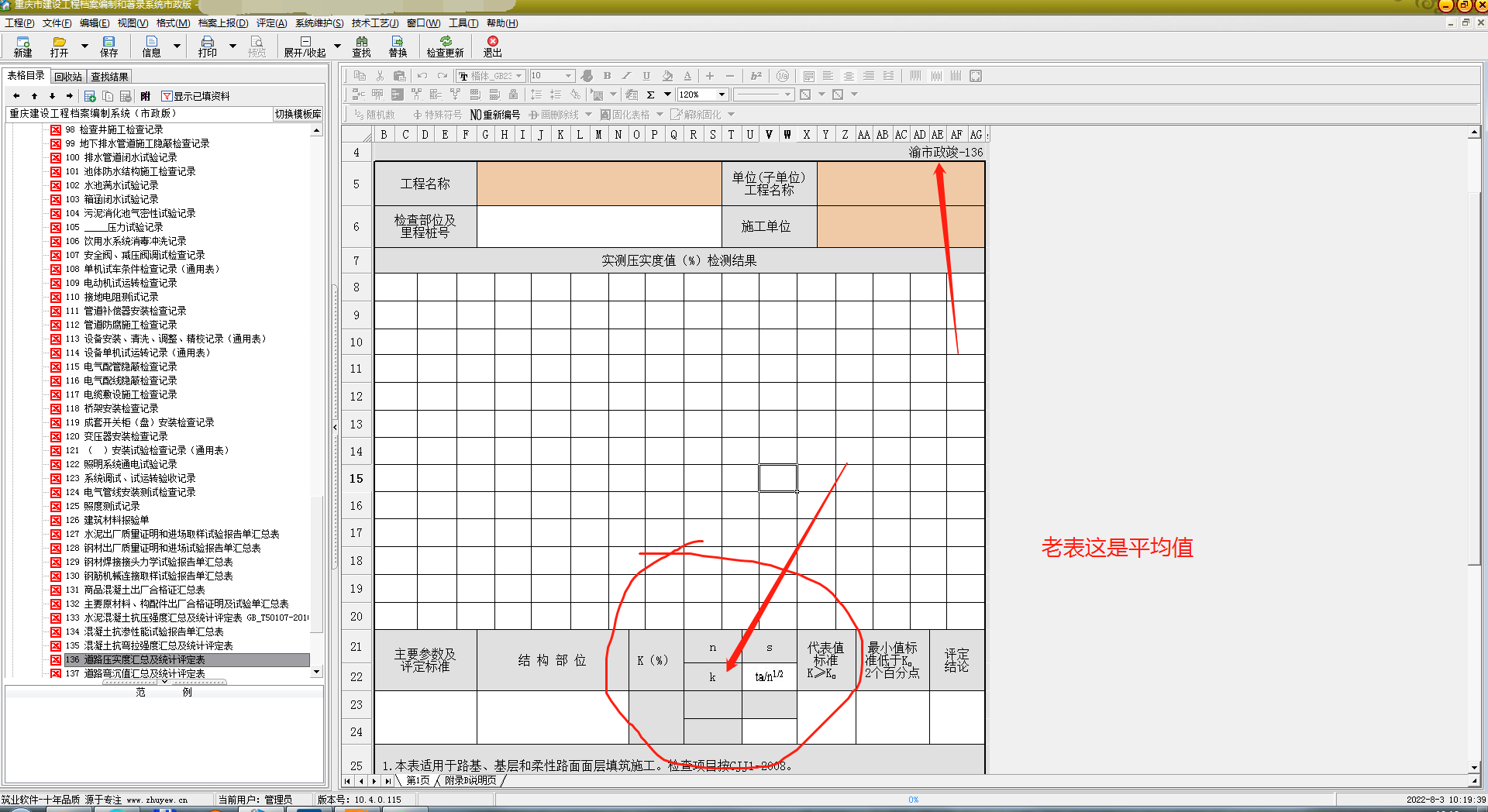Click the Sigma sum formula icon
Image resolution: width=1488 pixels, height=812 pixels.
(650, 95)
